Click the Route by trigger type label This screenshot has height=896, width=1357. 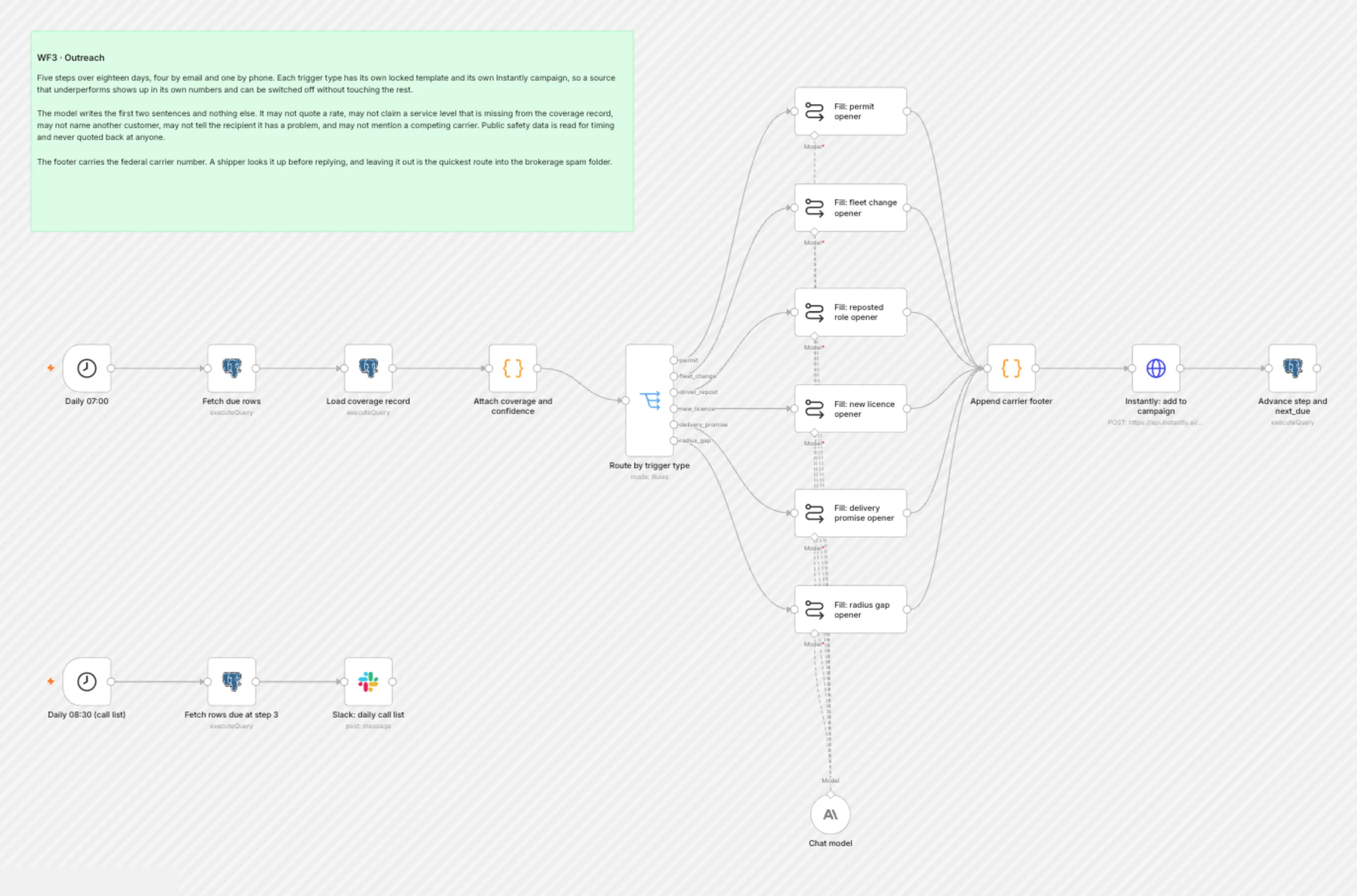(650, 465)
